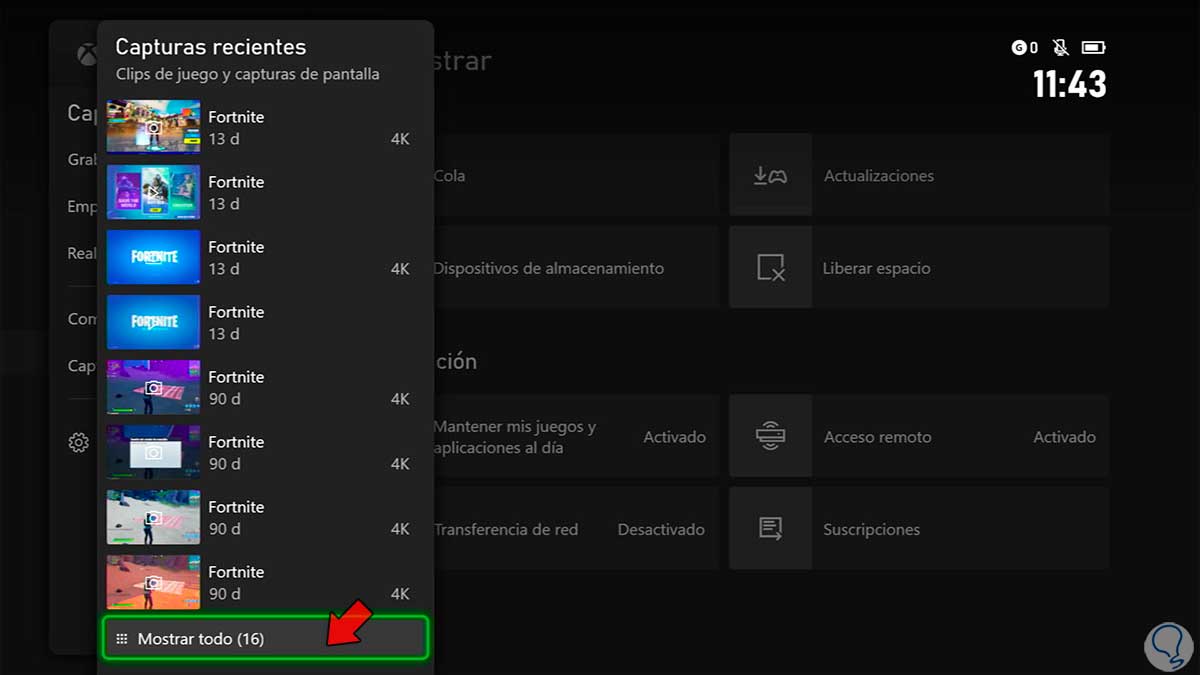This screenshot has width=1200, height=675.
Task: Open the 90 d Fortnite capture with gray snowy ground
Action: 265,517
